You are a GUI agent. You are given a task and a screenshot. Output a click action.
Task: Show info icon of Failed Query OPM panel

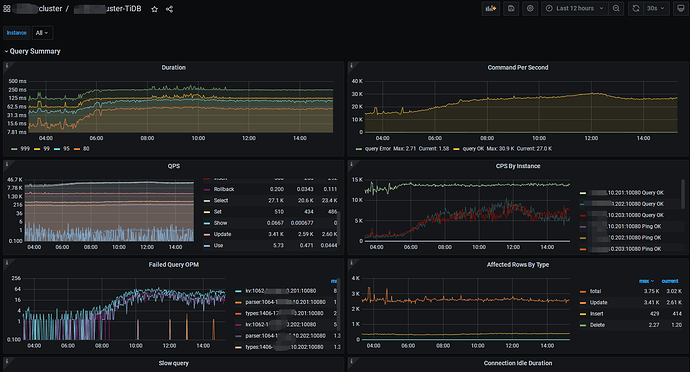[7, 262]
